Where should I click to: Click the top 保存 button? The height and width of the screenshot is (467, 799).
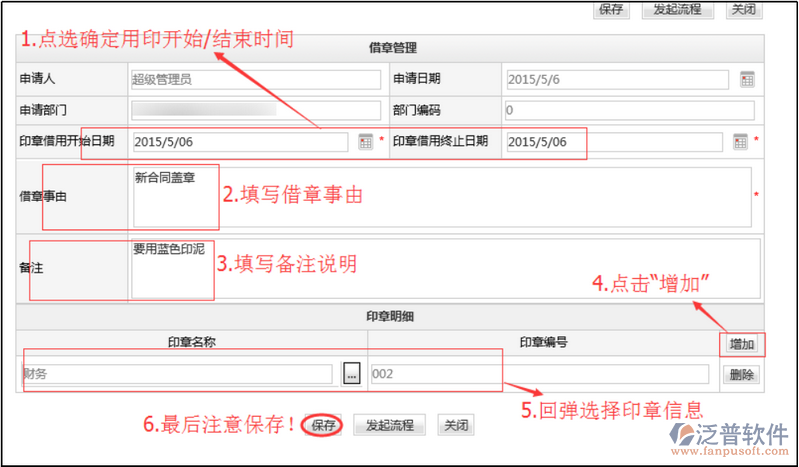click(611, 9)
